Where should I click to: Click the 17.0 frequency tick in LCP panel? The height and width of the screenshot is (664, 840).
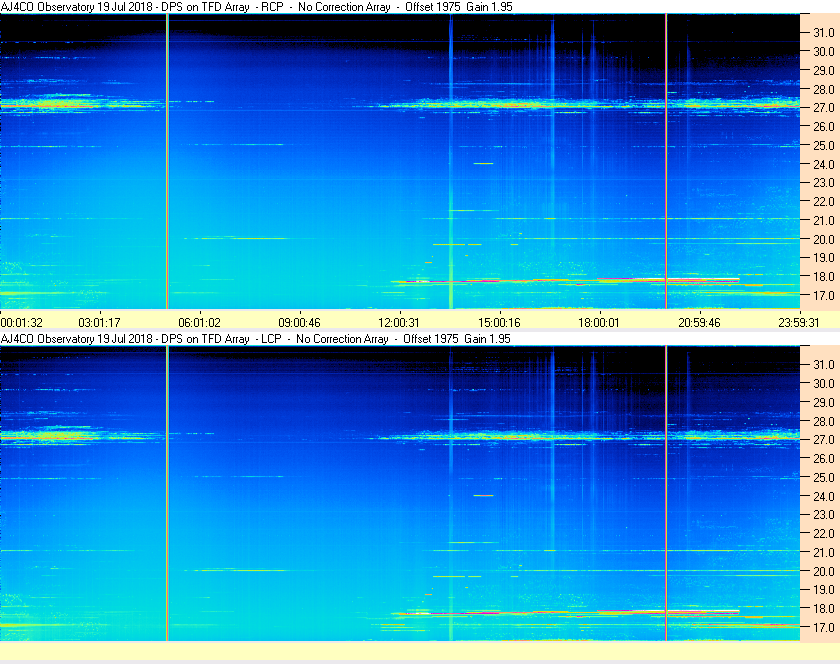824,627
